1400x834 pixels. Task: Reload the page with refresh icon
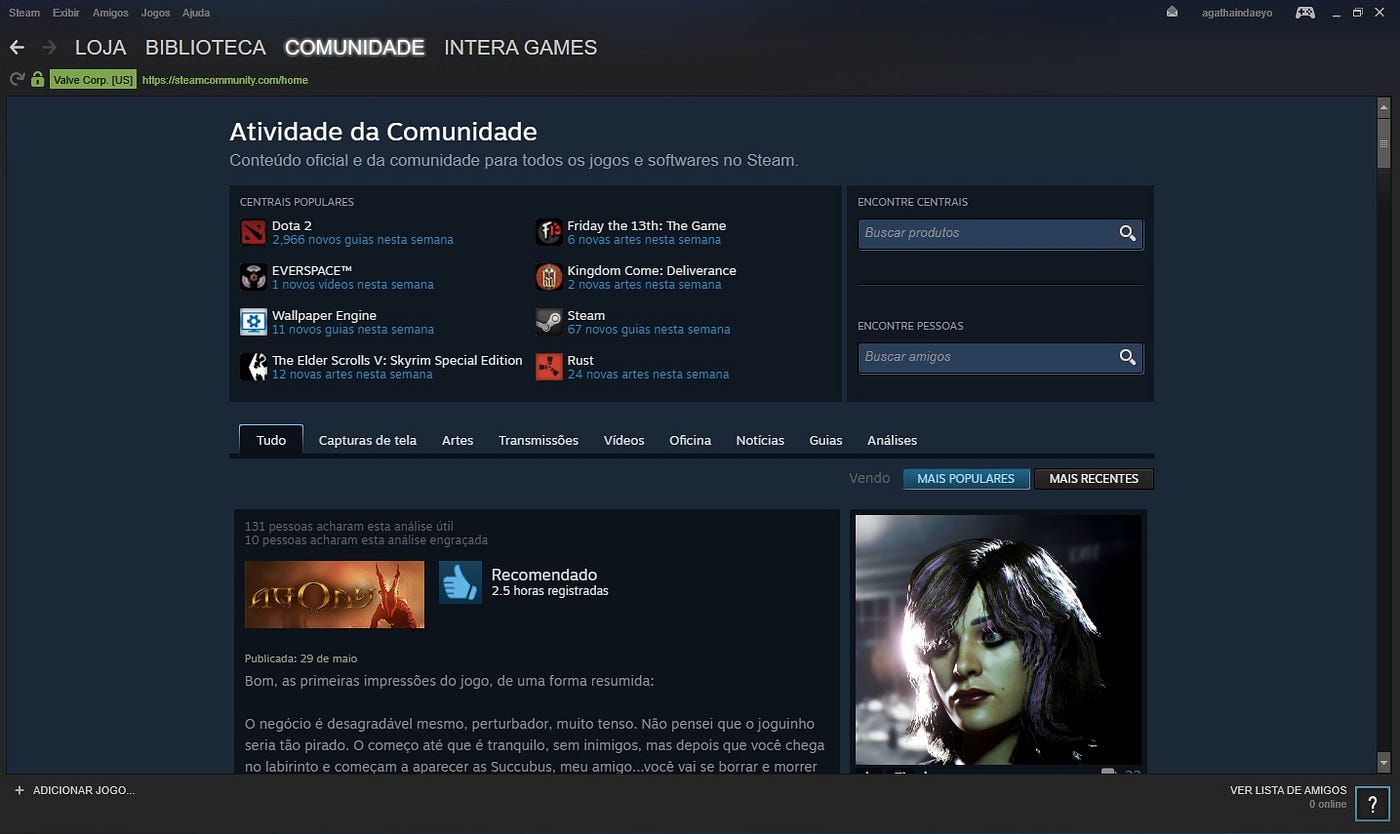pyautogui.click(x=16, y=79)
